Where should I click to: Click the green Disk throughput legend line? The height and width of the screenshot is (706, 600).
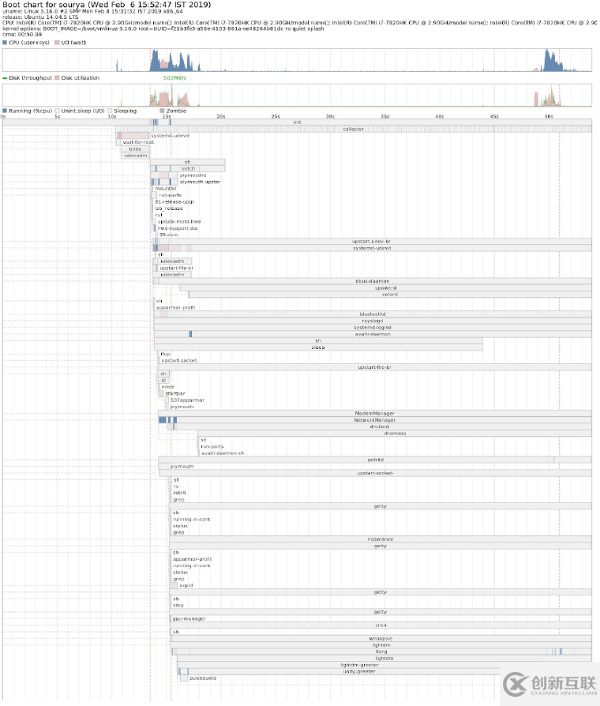coord(5,78)
